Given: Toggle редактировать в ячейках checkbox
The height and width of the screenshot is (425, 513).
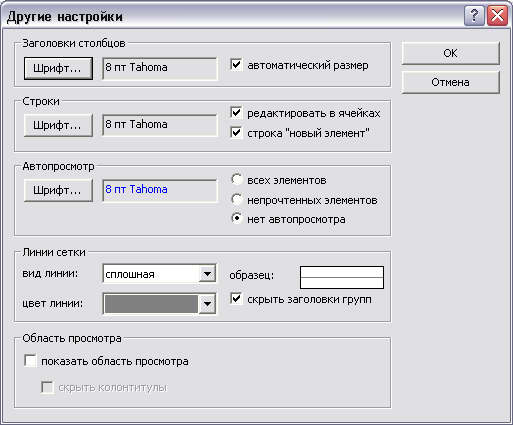Looking at the screenshot, I should [236, 113].
